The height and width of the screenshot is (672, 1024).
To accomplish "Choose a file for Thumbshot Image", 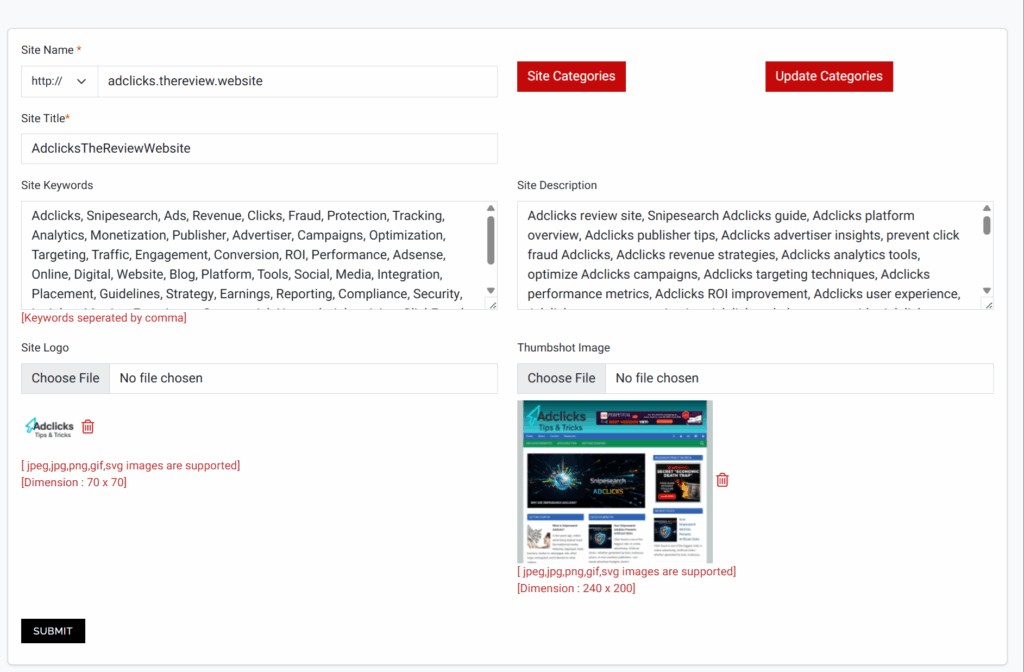I will [561, 378].
